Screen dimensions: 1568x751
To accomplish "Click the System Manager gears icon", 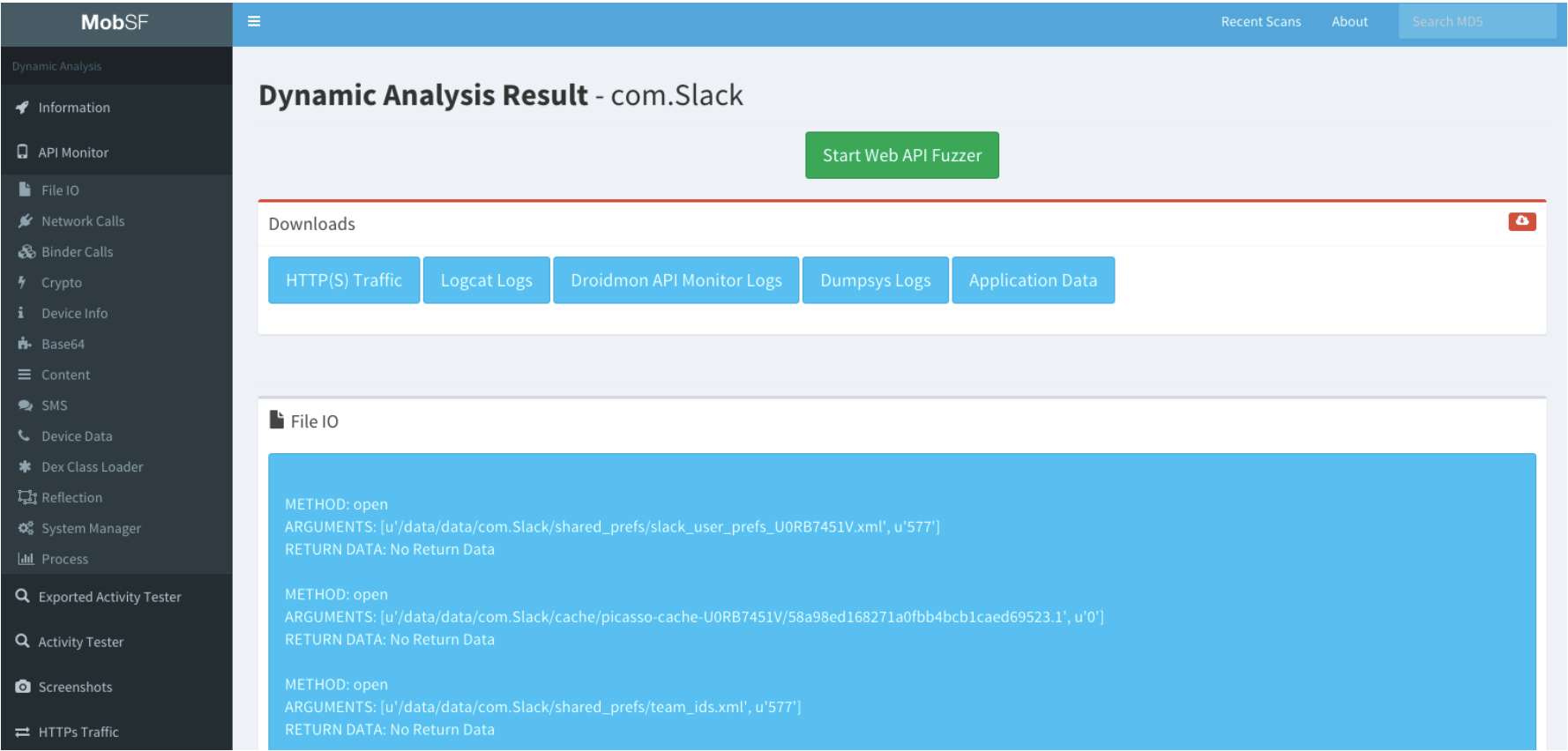I will point(26,528).
